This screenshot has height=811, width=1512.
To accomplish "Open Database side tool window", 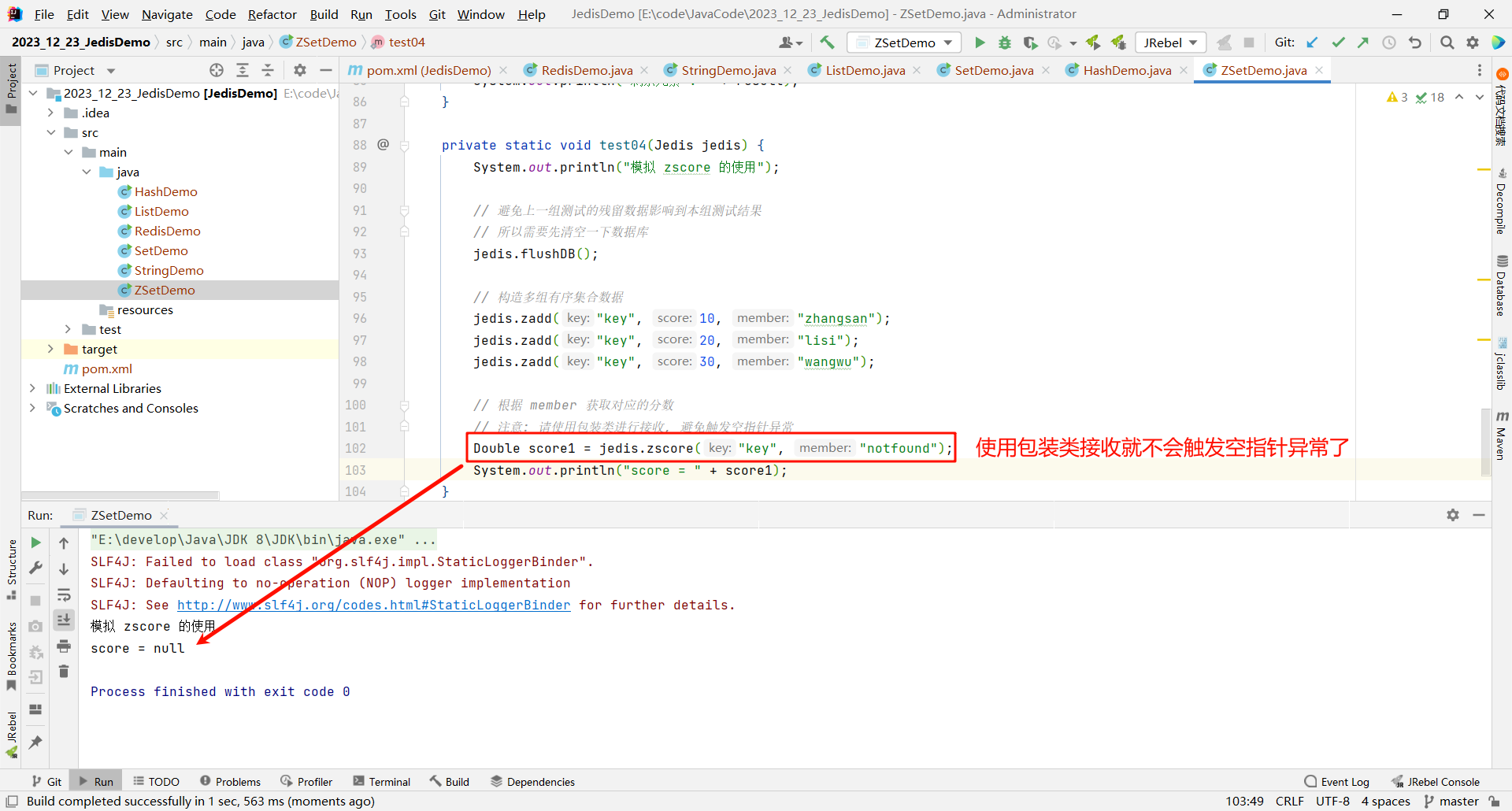I will 1501,285.
